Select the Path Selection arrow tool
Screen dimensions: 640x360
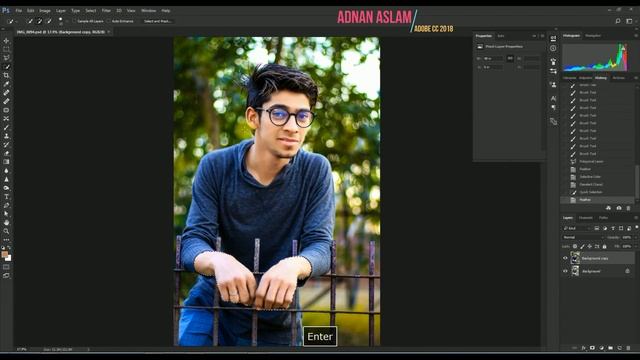6,214
